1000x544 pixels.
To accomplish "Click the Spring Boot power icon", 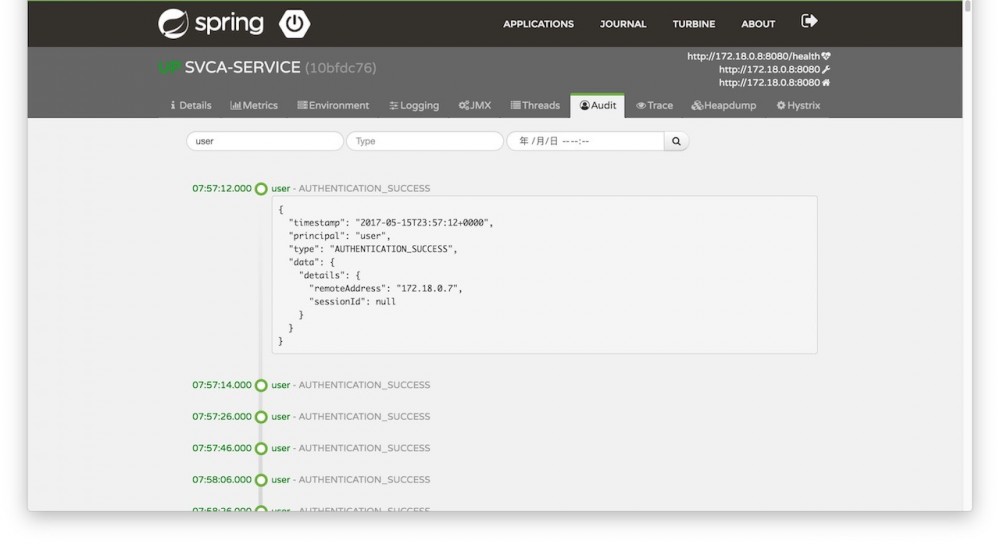I will point(295,23).
